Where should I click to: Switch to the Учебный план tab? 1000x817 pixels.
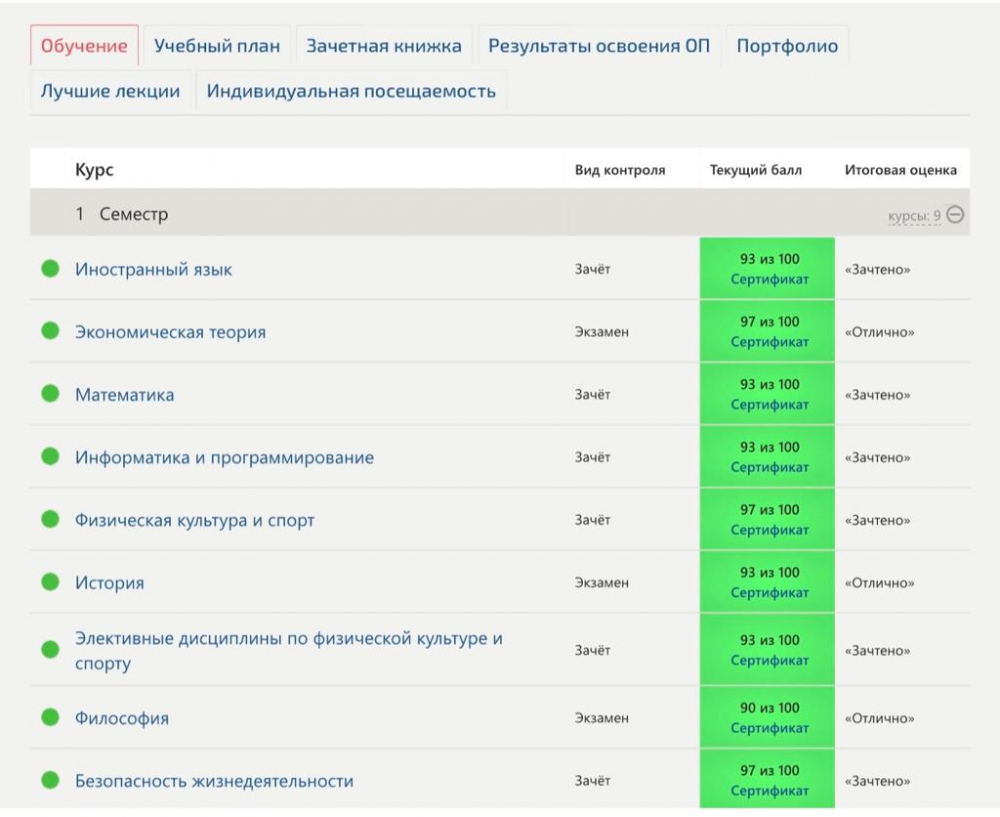[x=217, y=46]
